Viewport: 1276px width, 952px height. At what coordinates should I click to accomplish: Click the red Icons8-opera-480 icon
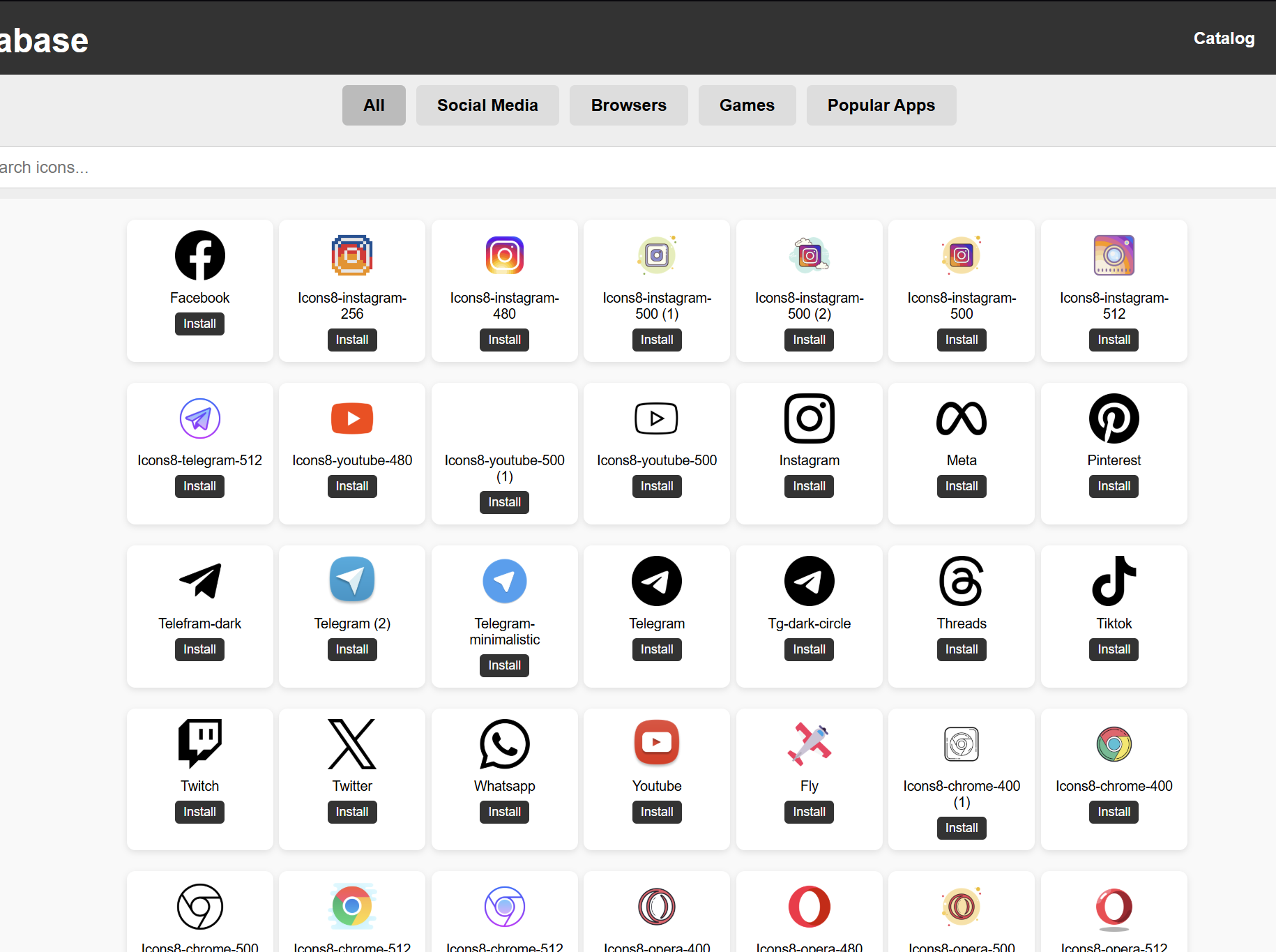(809, 907)
